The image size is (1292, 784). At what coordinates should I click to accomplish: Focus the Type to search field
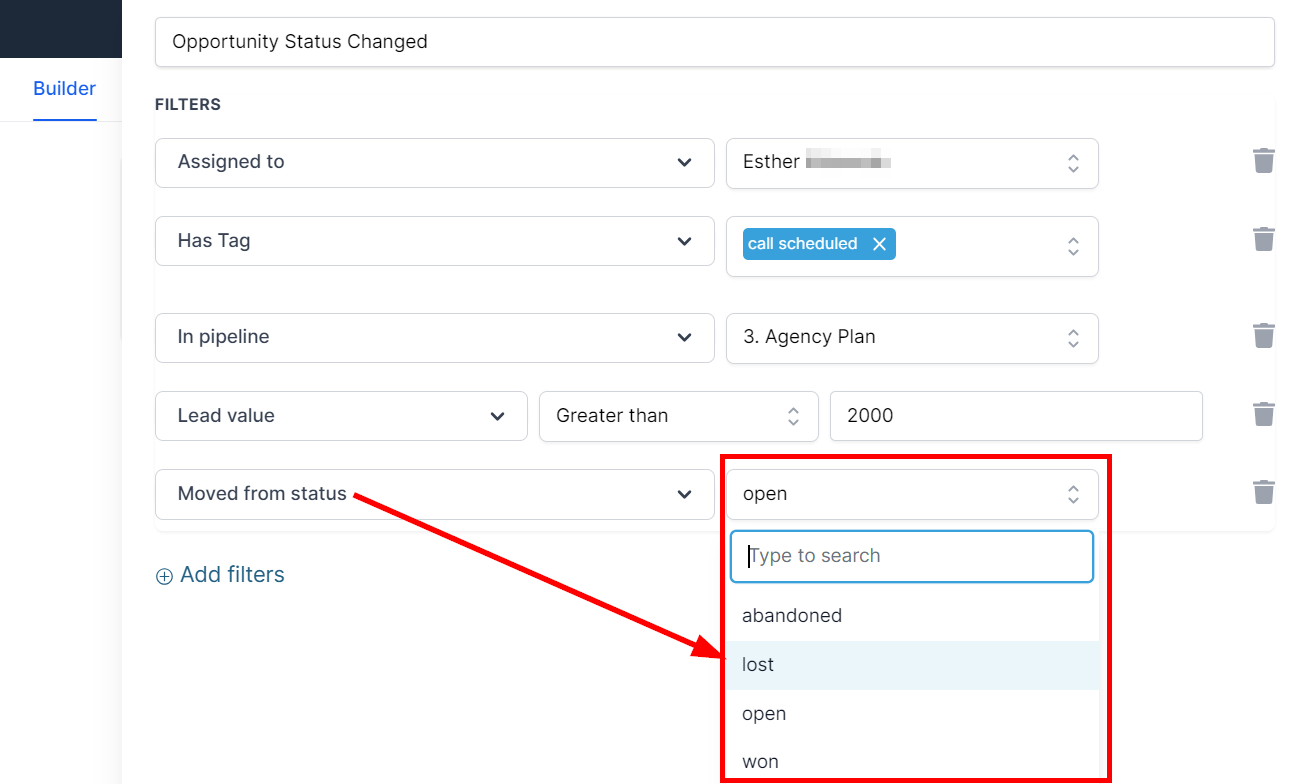[x=912, y=556]
